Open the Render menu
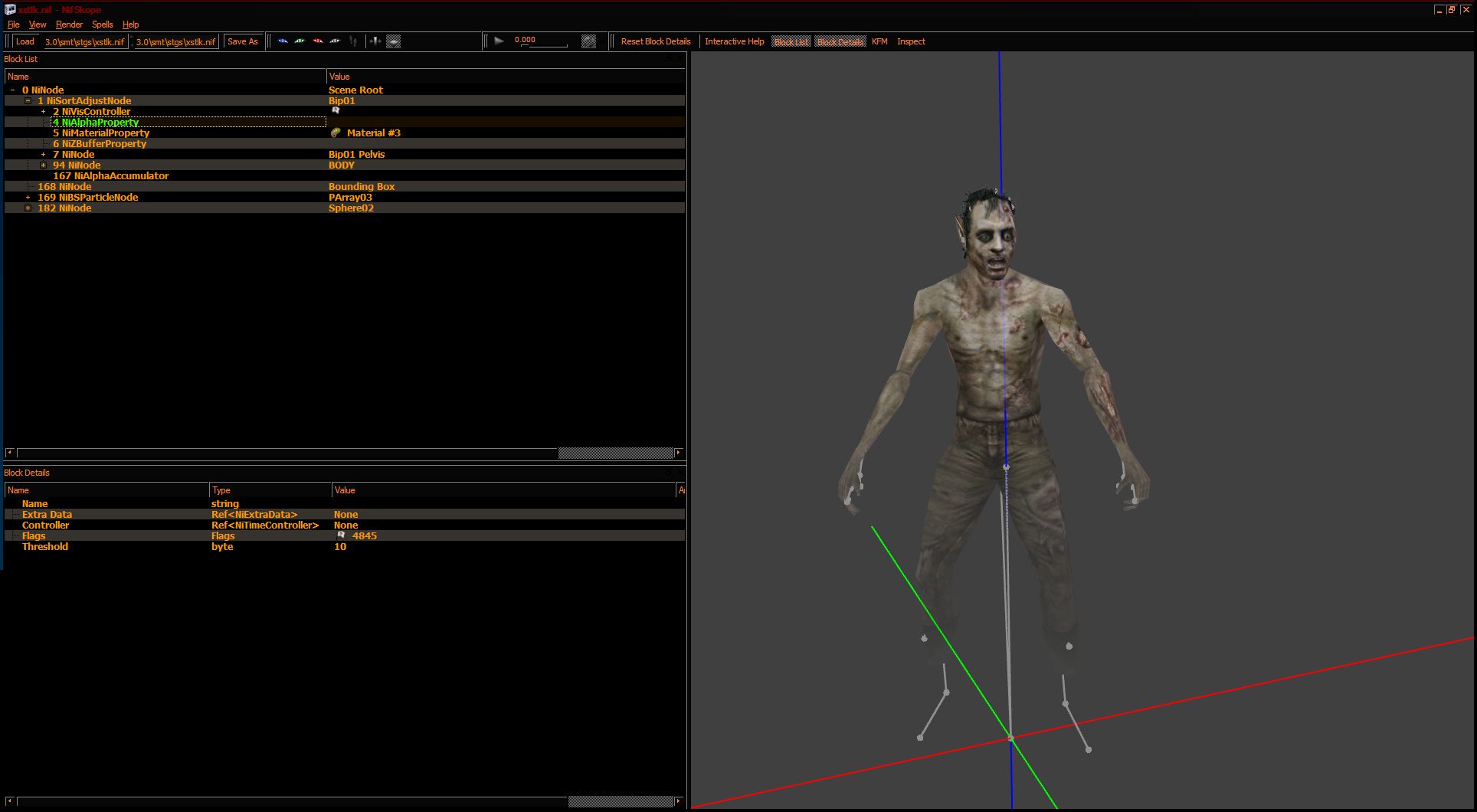The image size is (1477, 812). (69, 25)
